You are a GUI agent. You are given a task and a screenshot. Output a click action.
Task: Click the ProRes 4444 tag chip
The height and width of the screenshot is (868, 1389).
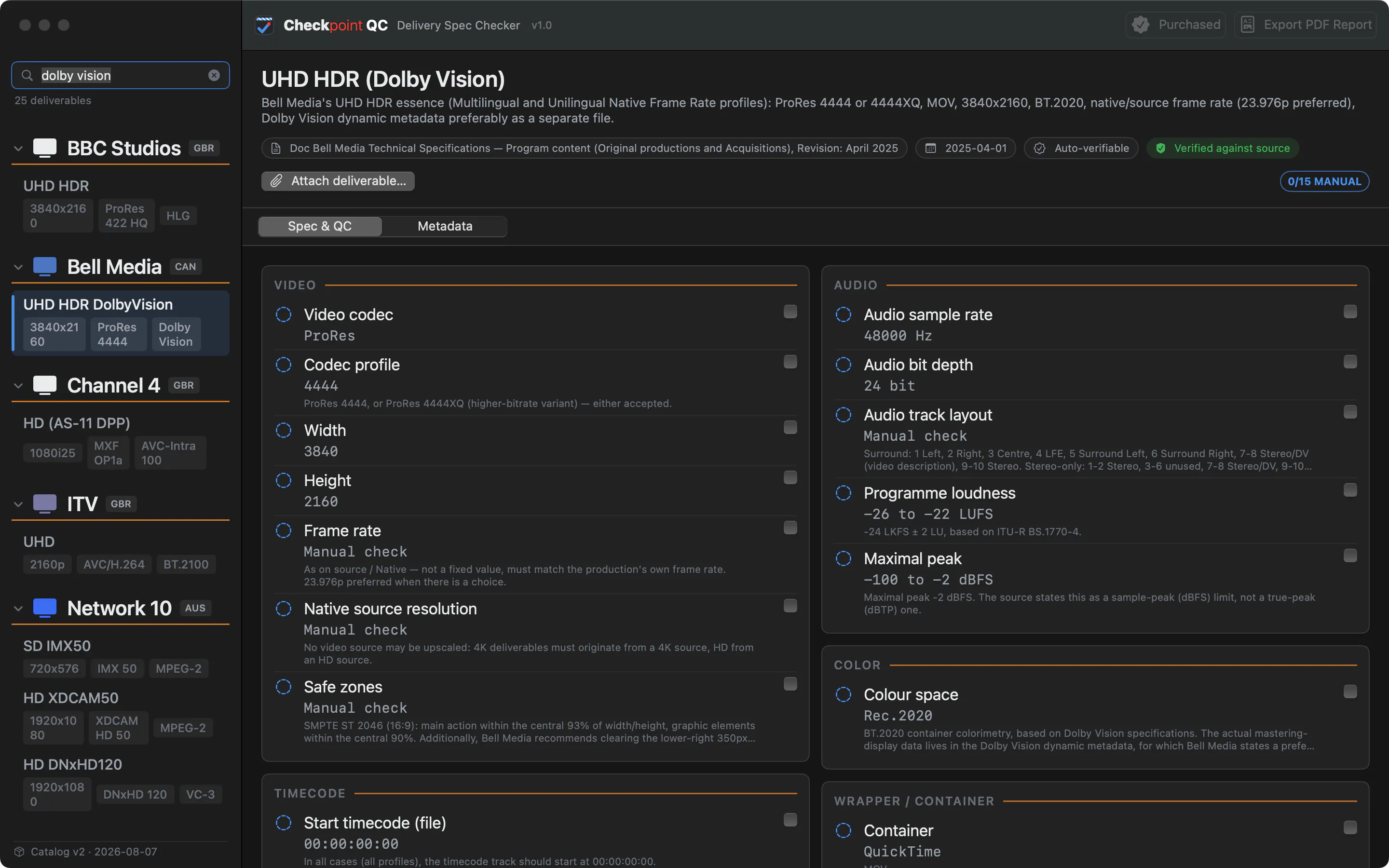(118, 334)
